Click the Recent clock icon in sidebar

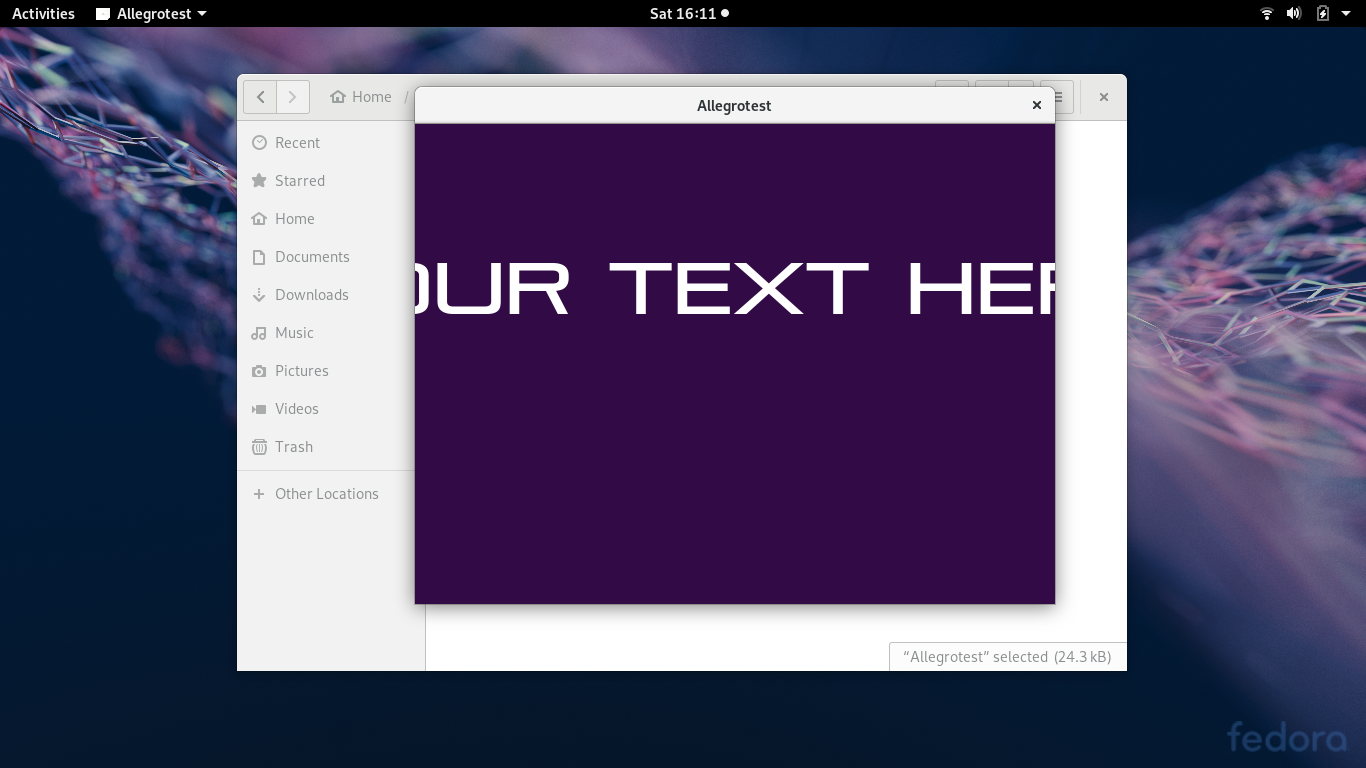coord(259,143)
